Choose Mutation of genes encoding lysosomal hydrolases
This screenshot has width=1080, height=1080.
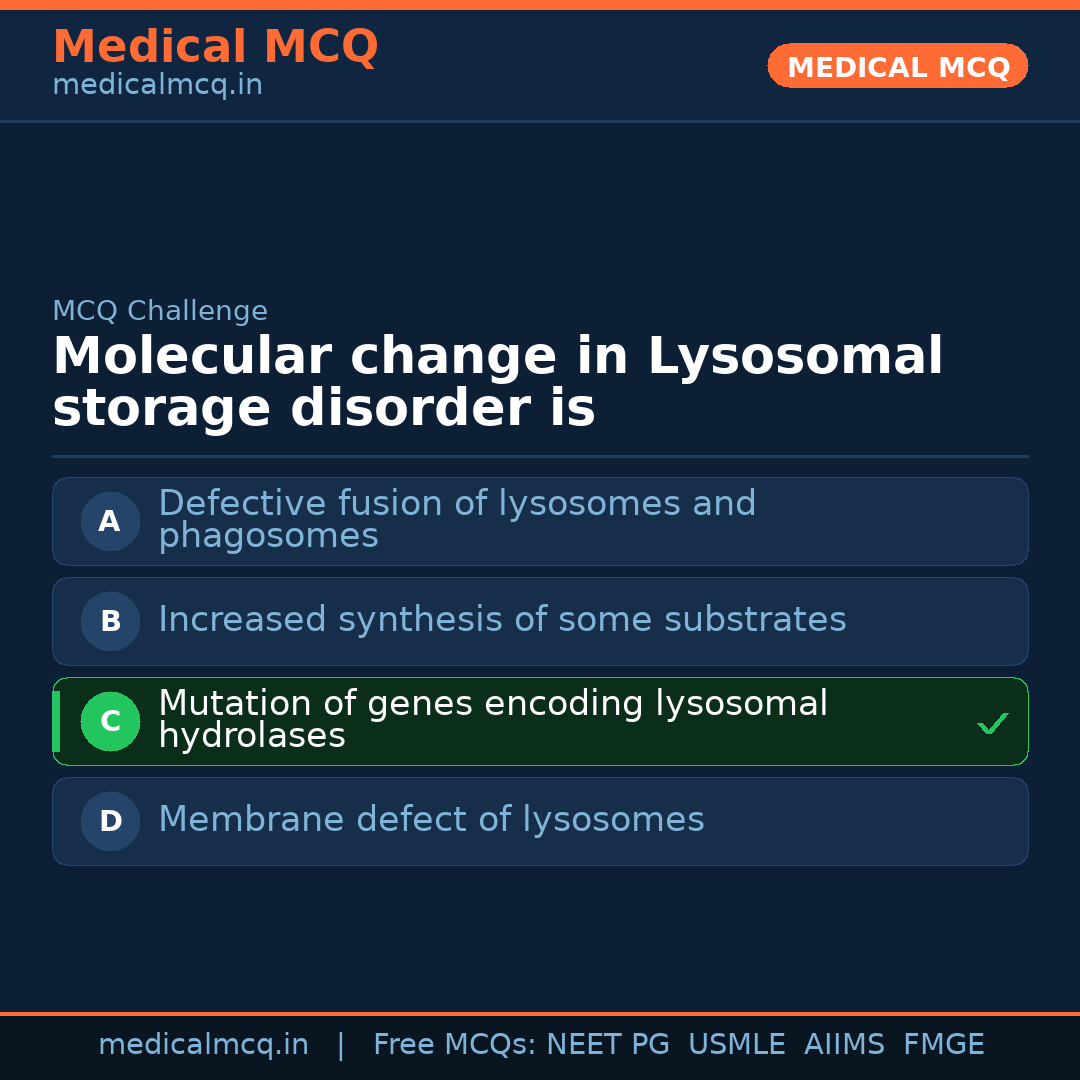492,719
